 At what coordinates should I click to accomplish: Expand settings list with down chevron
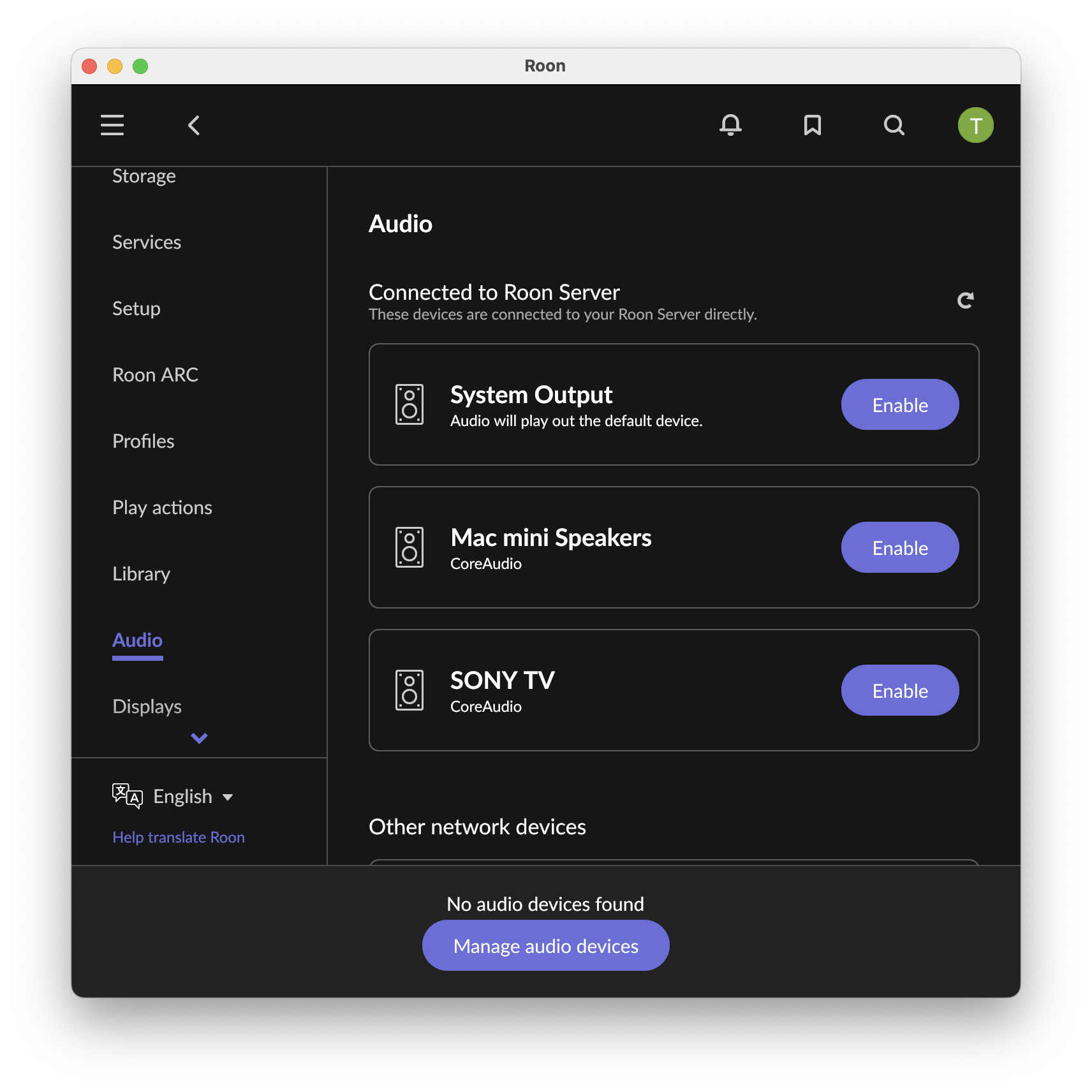[x=199, y=738]
